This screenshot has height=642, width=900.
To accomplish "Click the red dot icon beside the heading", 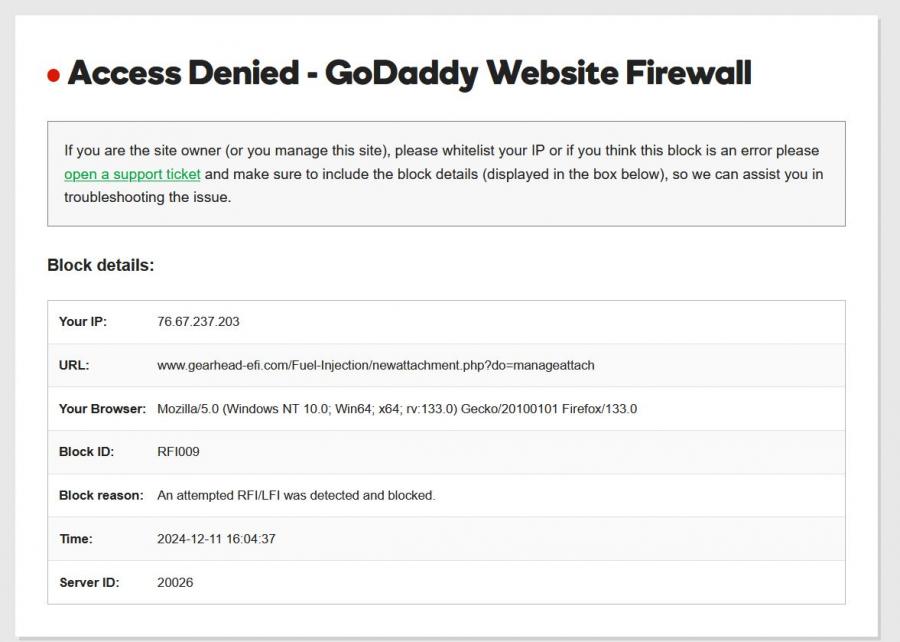I will click(x=54, y=76).
